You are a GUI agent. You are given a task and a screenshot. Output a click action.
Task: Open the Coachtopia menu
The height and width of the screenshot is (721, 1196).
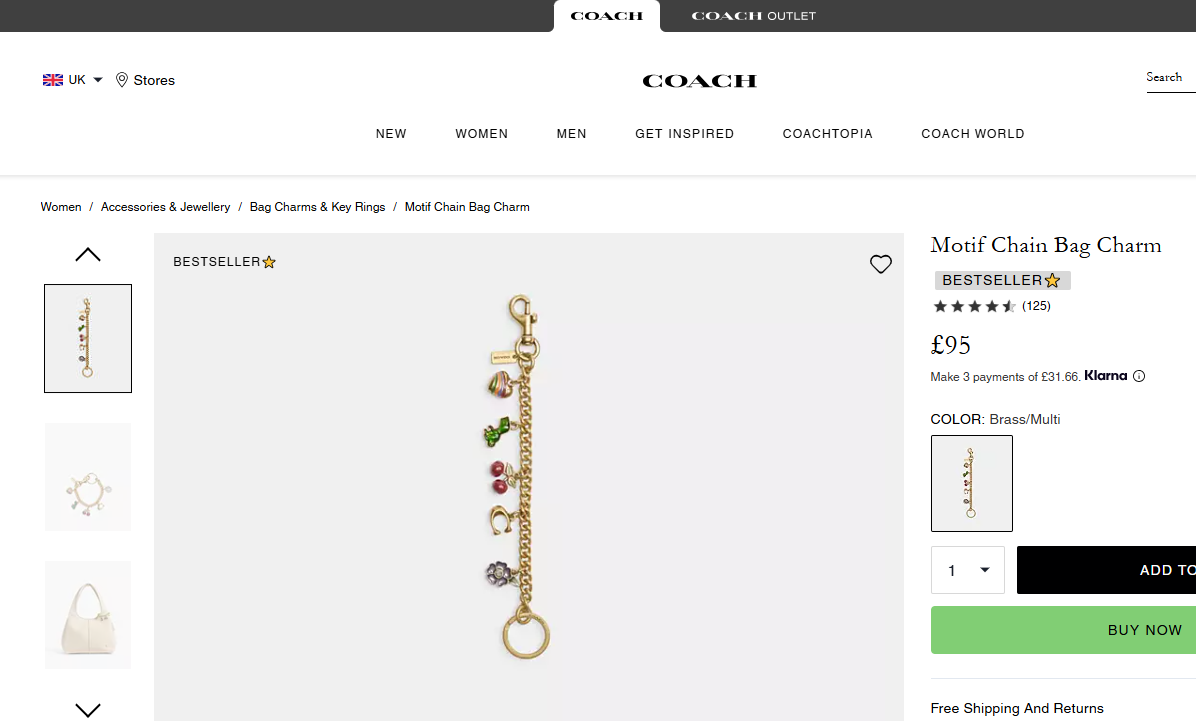pyautogui.click(x=827, y=134)
